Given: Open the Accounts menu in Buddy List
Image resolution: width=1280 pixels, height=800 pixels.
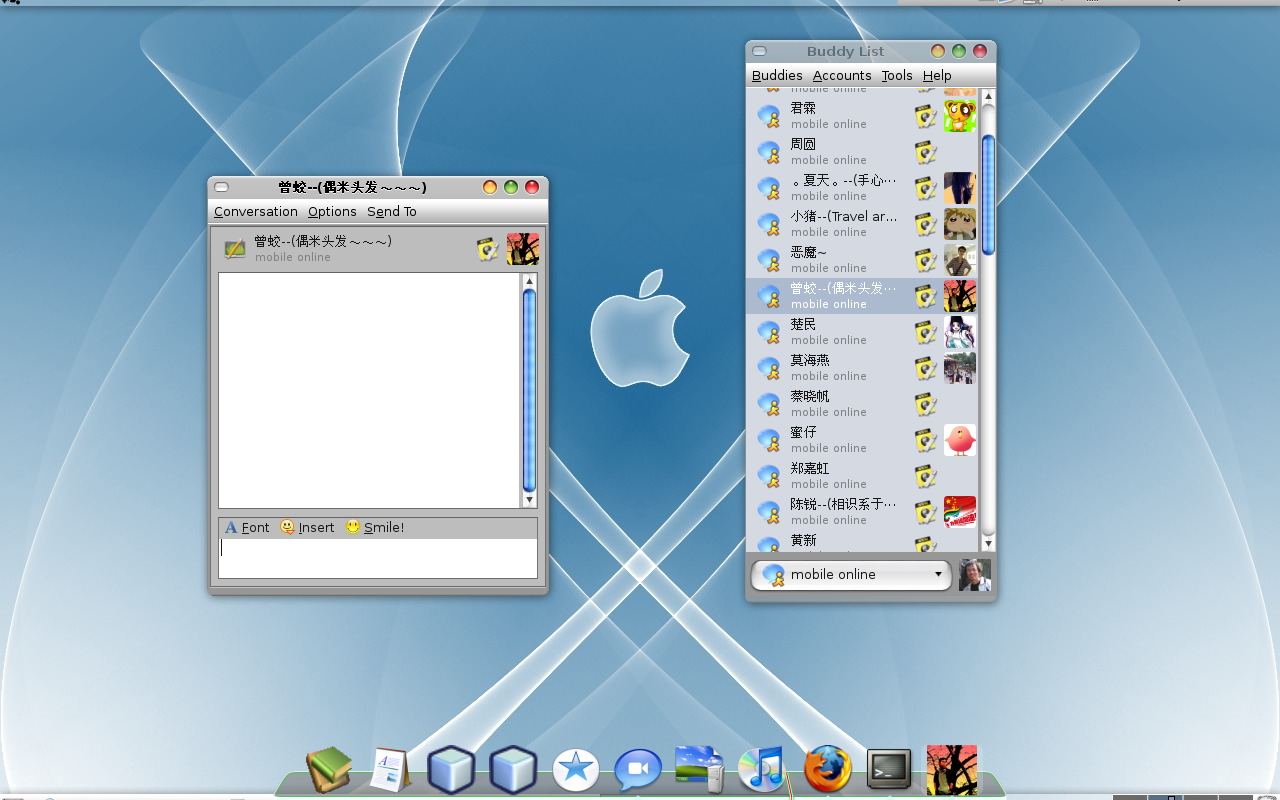Looking at the screenshot, I should 842,76.
